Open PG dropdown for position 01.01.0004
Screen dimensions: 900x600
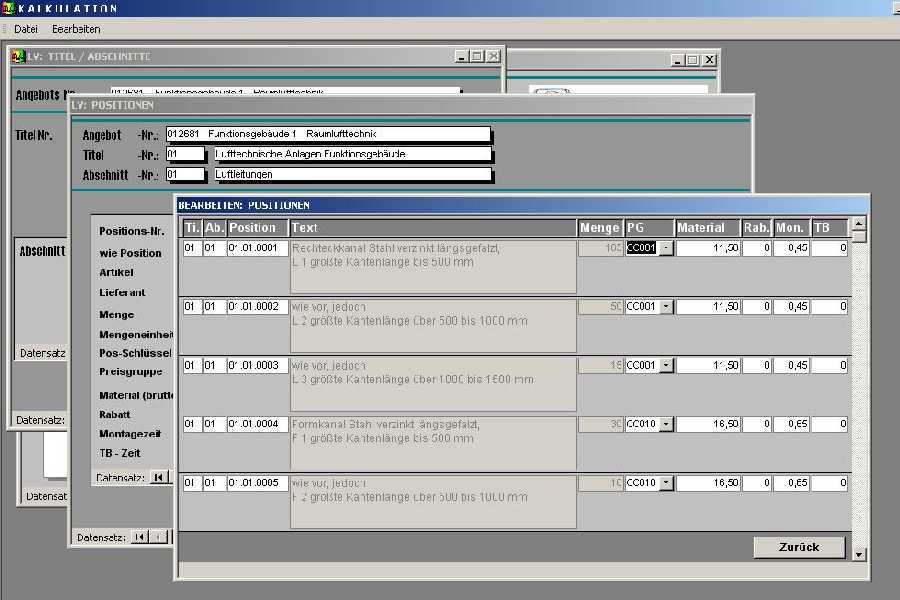click(x=666, y=425)
